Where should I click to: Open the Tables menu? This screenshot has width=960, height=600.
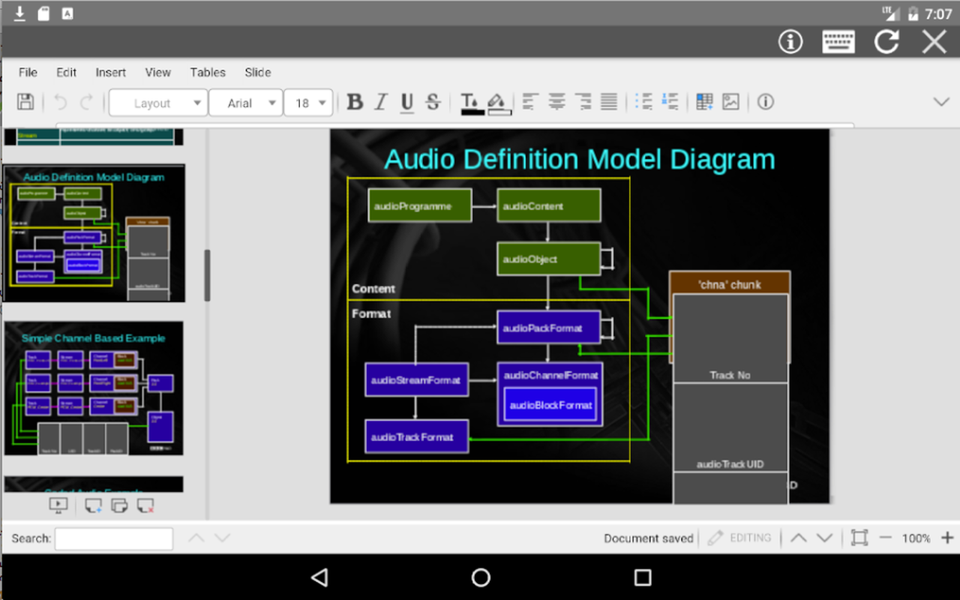(x=208, y=72)
